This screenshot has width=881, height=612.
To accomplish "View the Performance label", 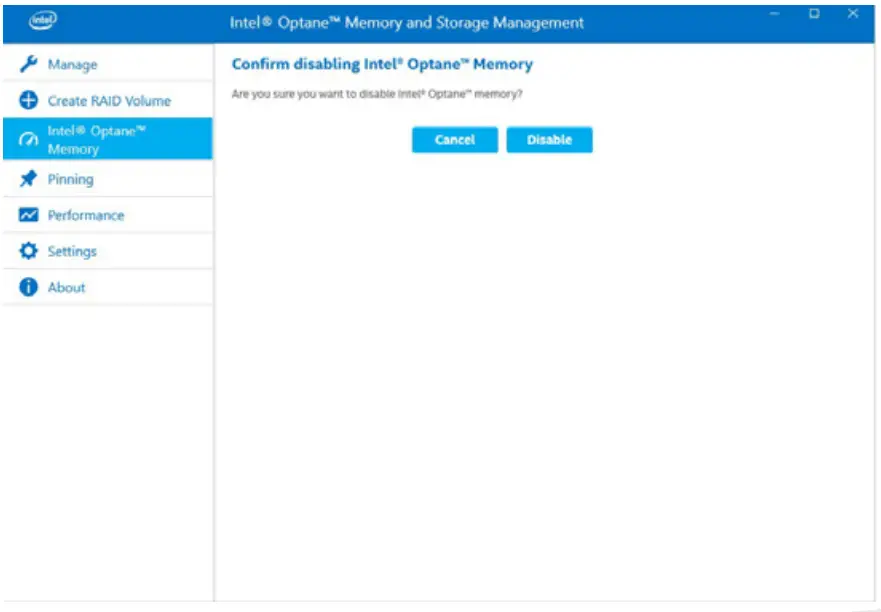I will (85, 215).
